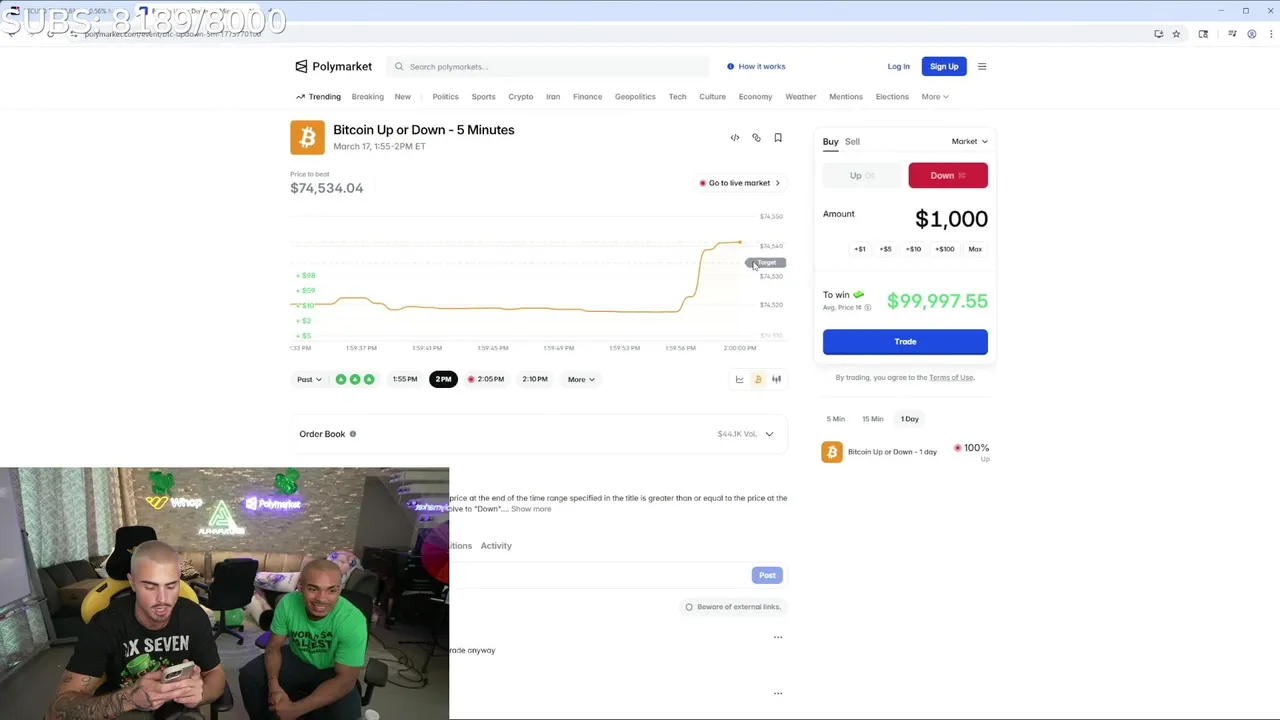Add +$100 to amount
The image size is (1280, 720).
click(x=945, y=249)
